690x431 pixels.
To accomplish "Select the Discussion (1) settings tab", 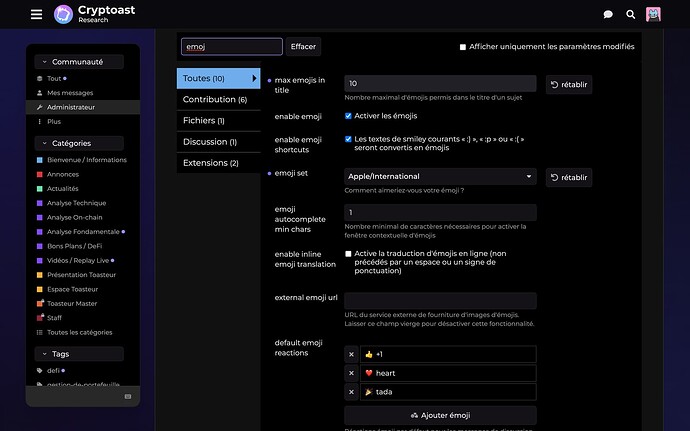I will (219, 142).
